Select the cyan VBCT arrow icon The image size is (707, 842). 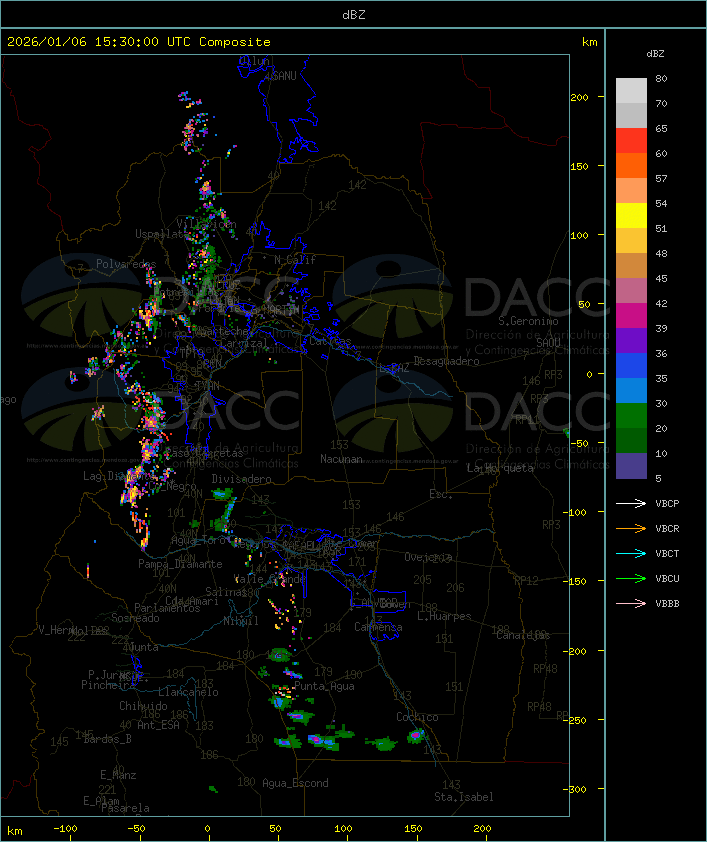(632, 553)
